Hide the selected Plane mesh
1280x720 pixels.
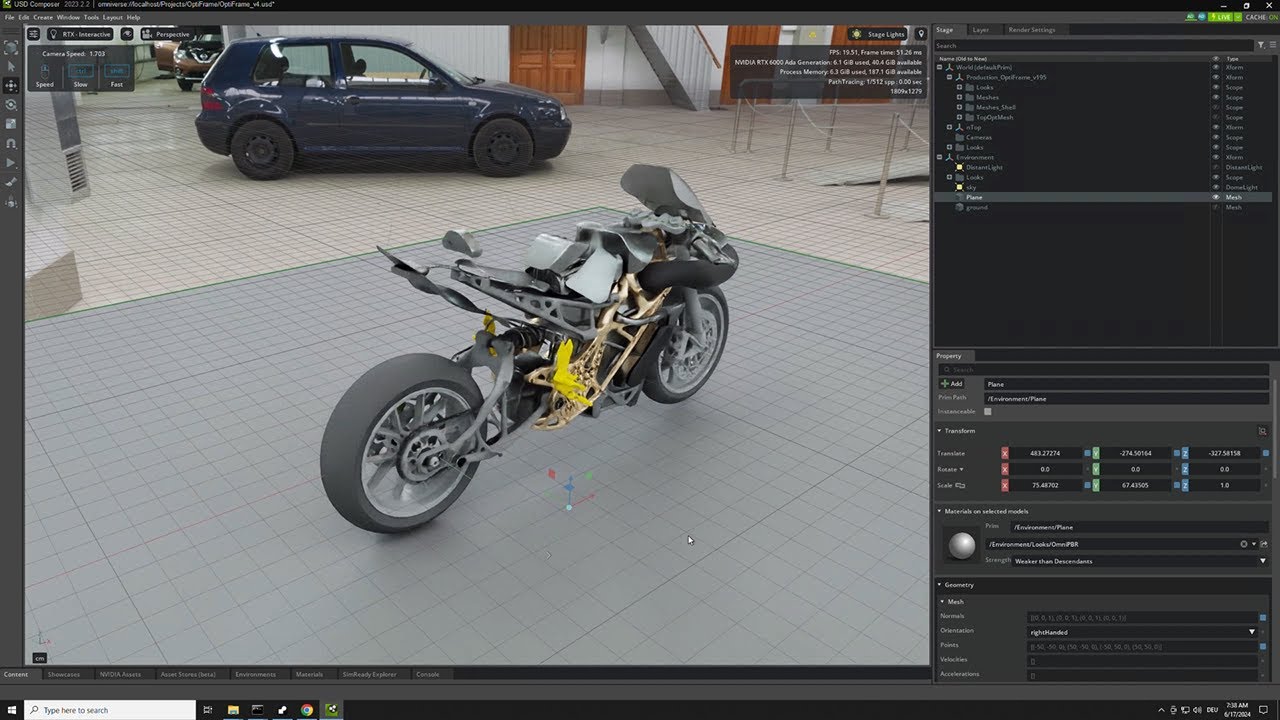[1217, 197]
